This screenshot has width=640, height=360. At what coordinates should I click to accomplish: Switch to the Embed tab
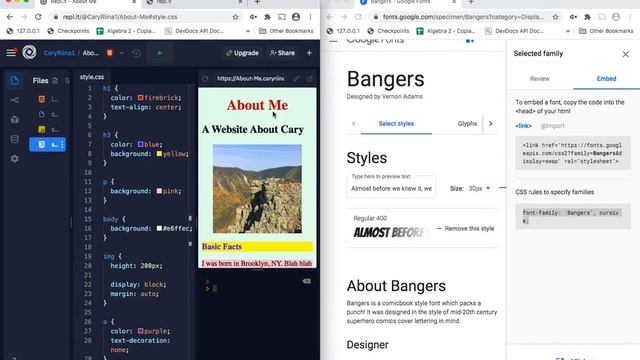(606, 79)
